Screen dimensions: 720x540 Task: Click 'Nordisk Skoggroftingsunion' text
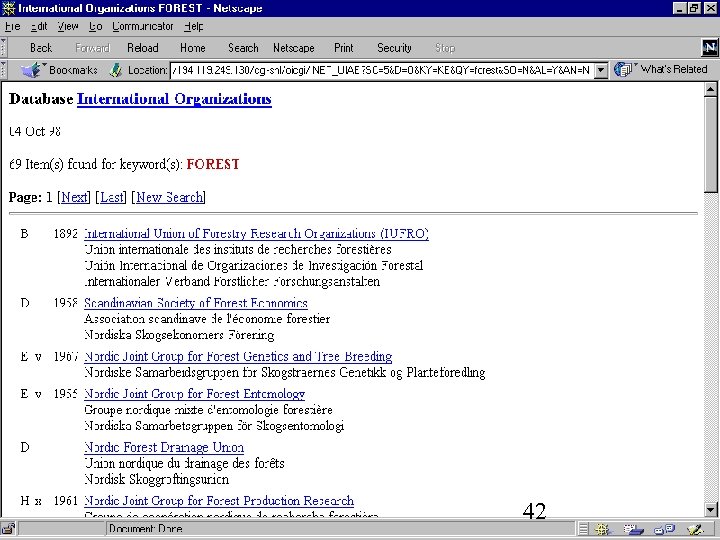[157, 479]
